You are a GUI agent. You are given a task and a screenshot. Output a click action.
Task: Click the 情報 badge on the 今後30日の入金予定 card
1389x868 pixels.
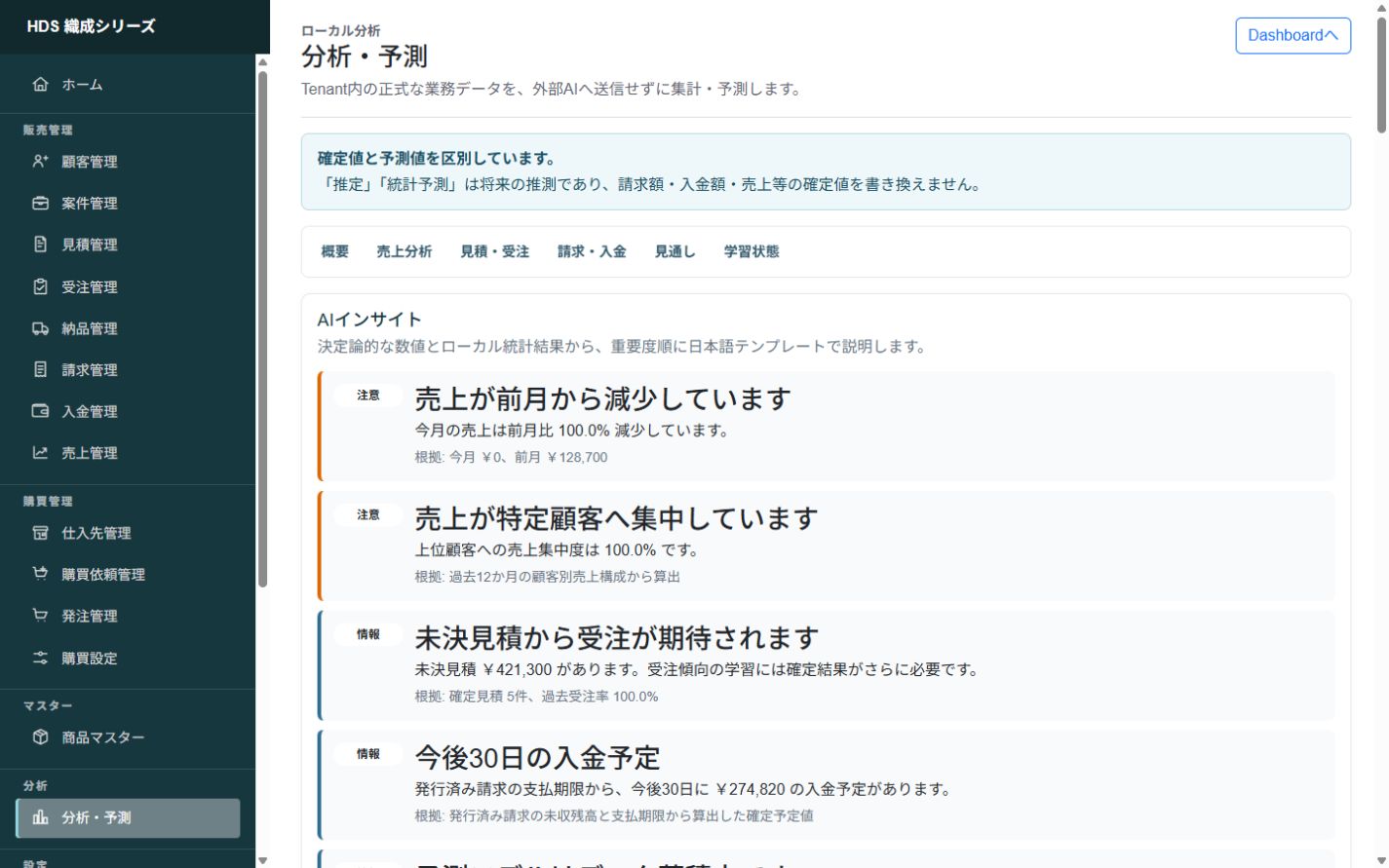tap(368, 754)
